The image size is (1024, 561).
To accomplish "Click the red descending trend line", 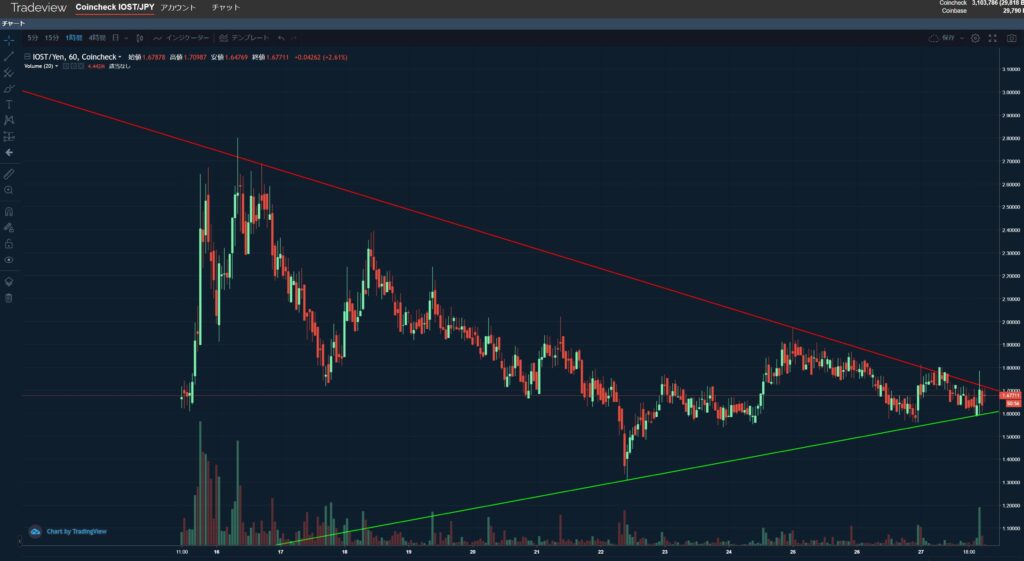I will click(x=509, y=241).
